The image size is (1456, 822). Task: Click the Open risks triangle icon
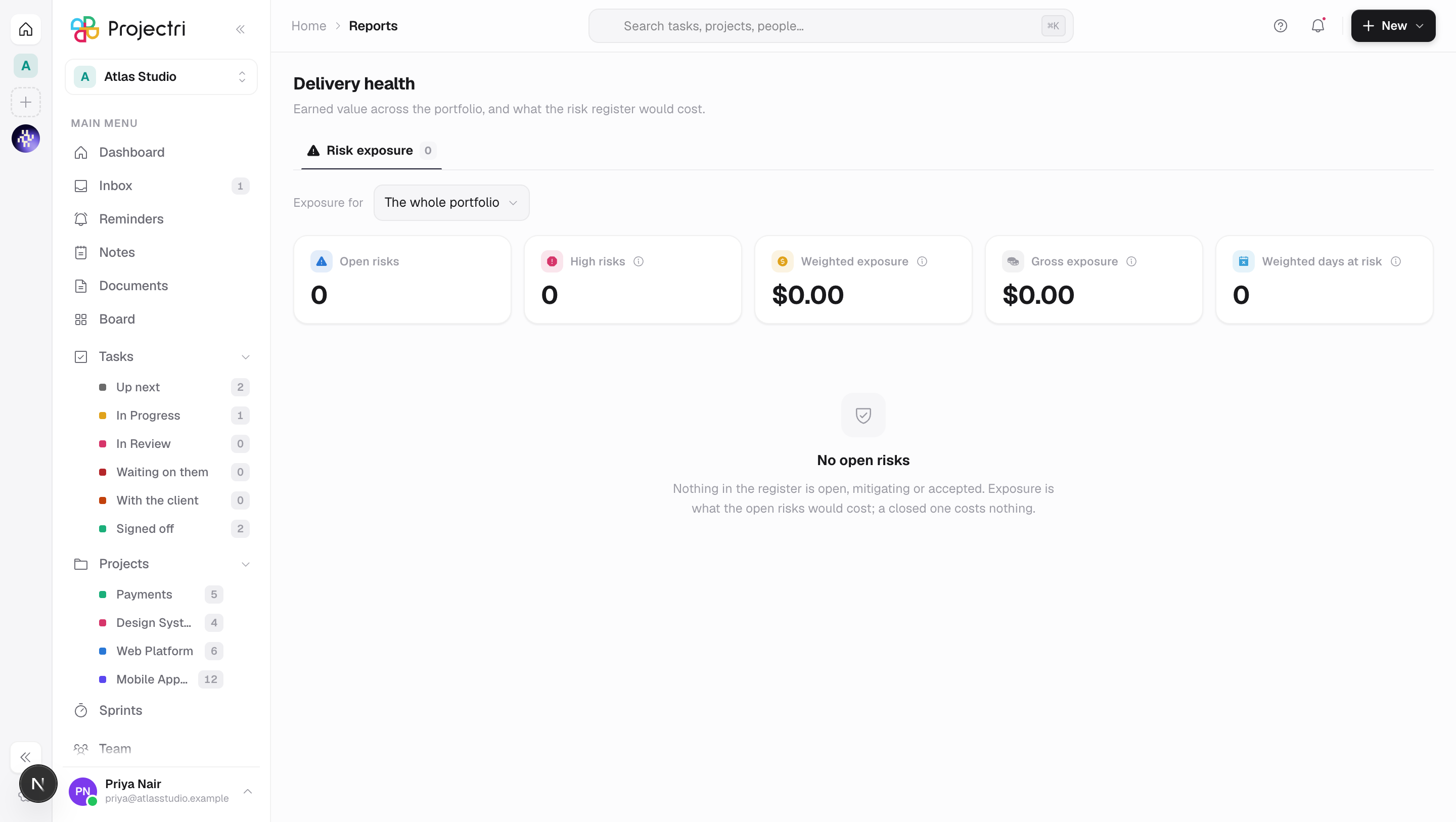[x=321, y=261]
